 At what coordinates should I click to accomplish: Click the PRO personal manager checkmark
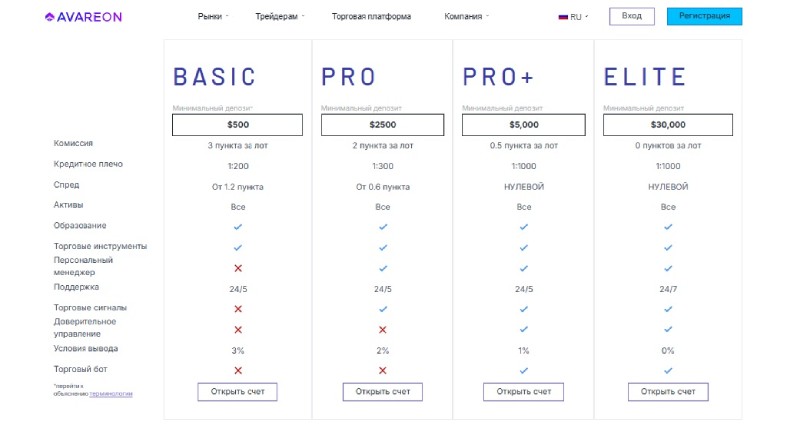tap(383, 268)
